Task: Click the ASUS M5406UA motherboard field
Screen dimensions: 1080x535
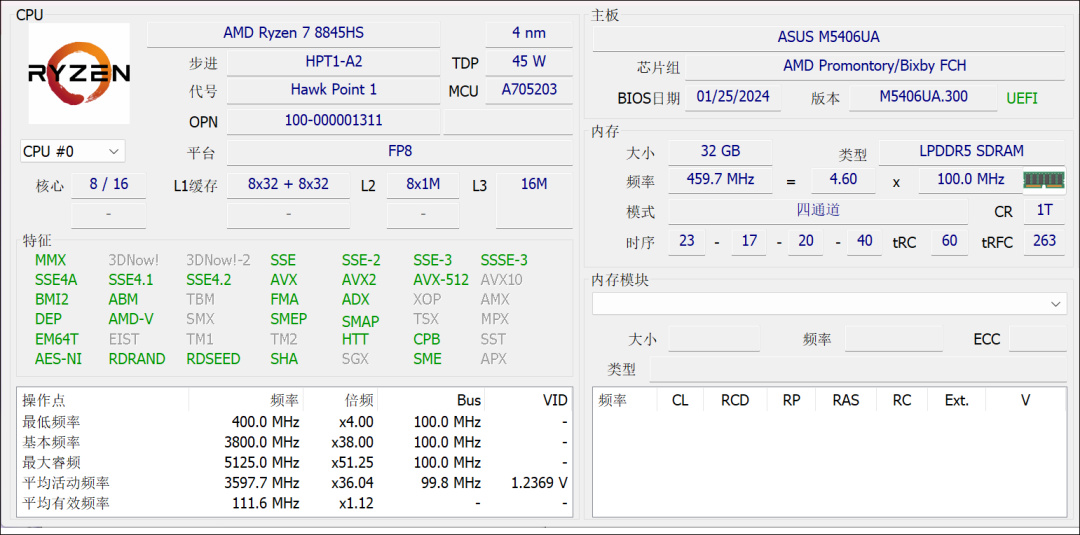Action: [828, 37]
